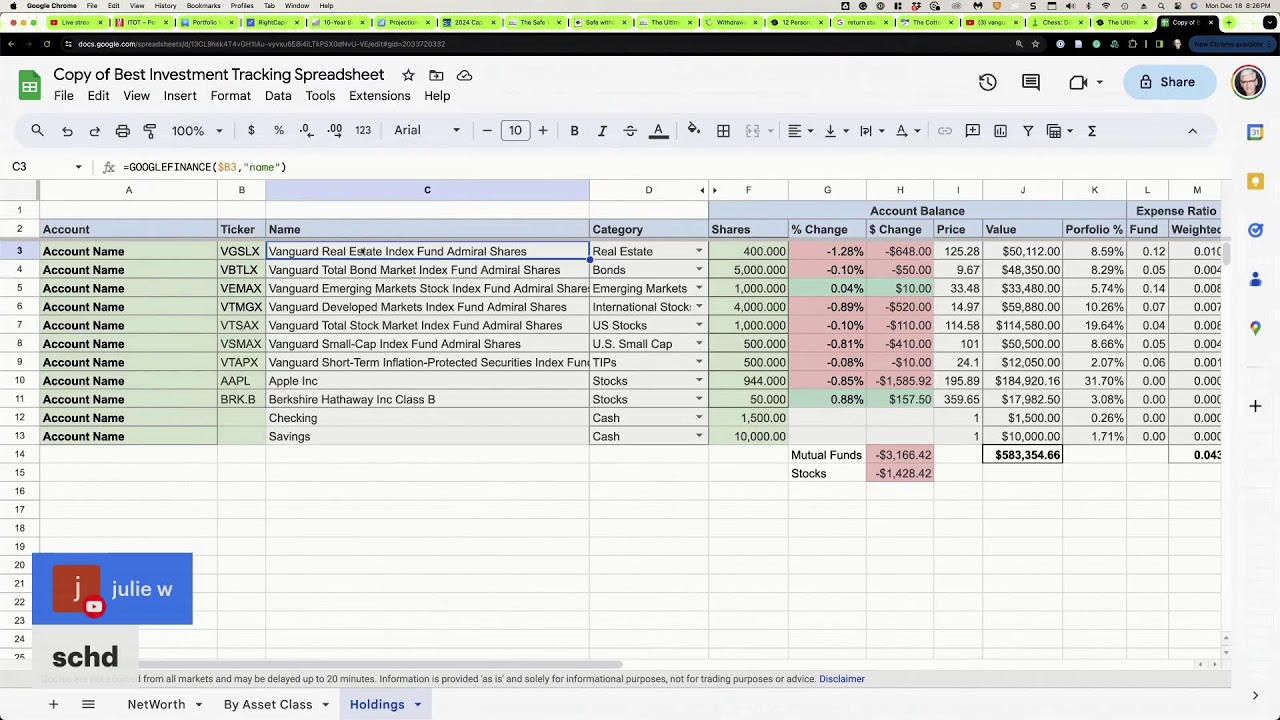Viewport: 1280px width, 720px height.
Task: Open Holdings sheet tab options arrow
Action: pyautogui.click(x=417, y=705)
